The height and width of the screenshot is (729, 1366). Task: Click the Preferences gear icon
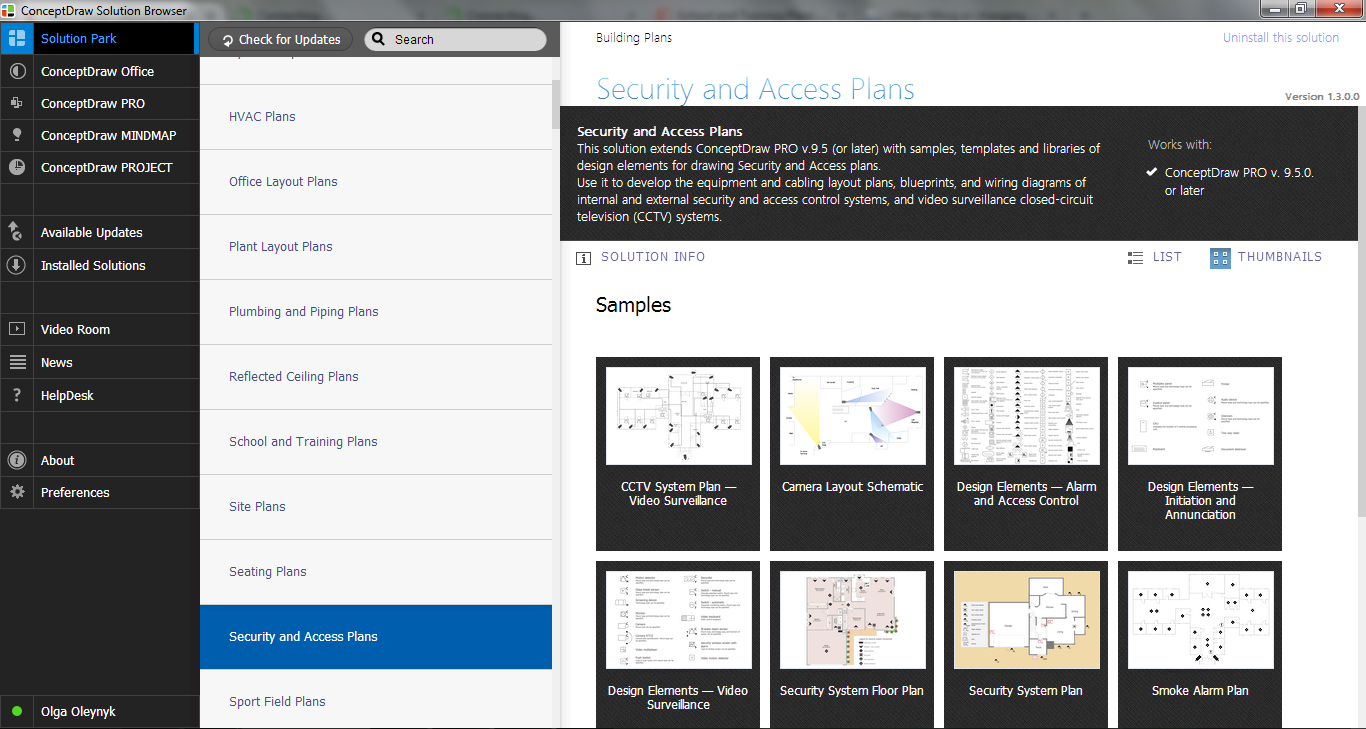click(16, 492)
